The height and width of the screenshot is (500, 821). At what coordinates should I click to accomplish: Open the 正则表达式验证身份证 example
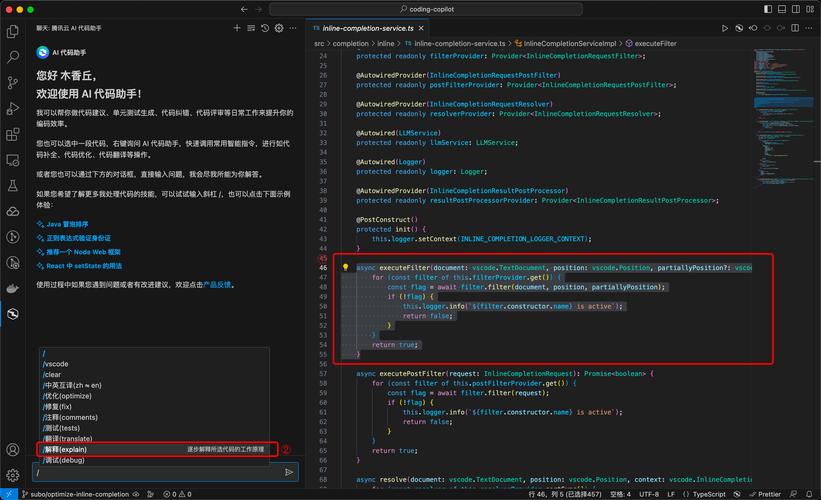[79, 238]
